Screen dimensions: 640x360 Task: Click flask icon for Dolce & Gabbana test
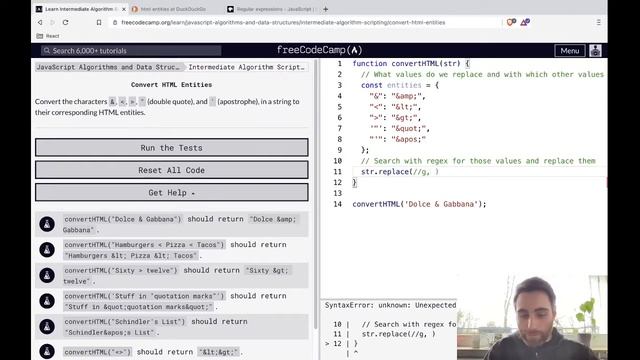[x=47, y=224]
